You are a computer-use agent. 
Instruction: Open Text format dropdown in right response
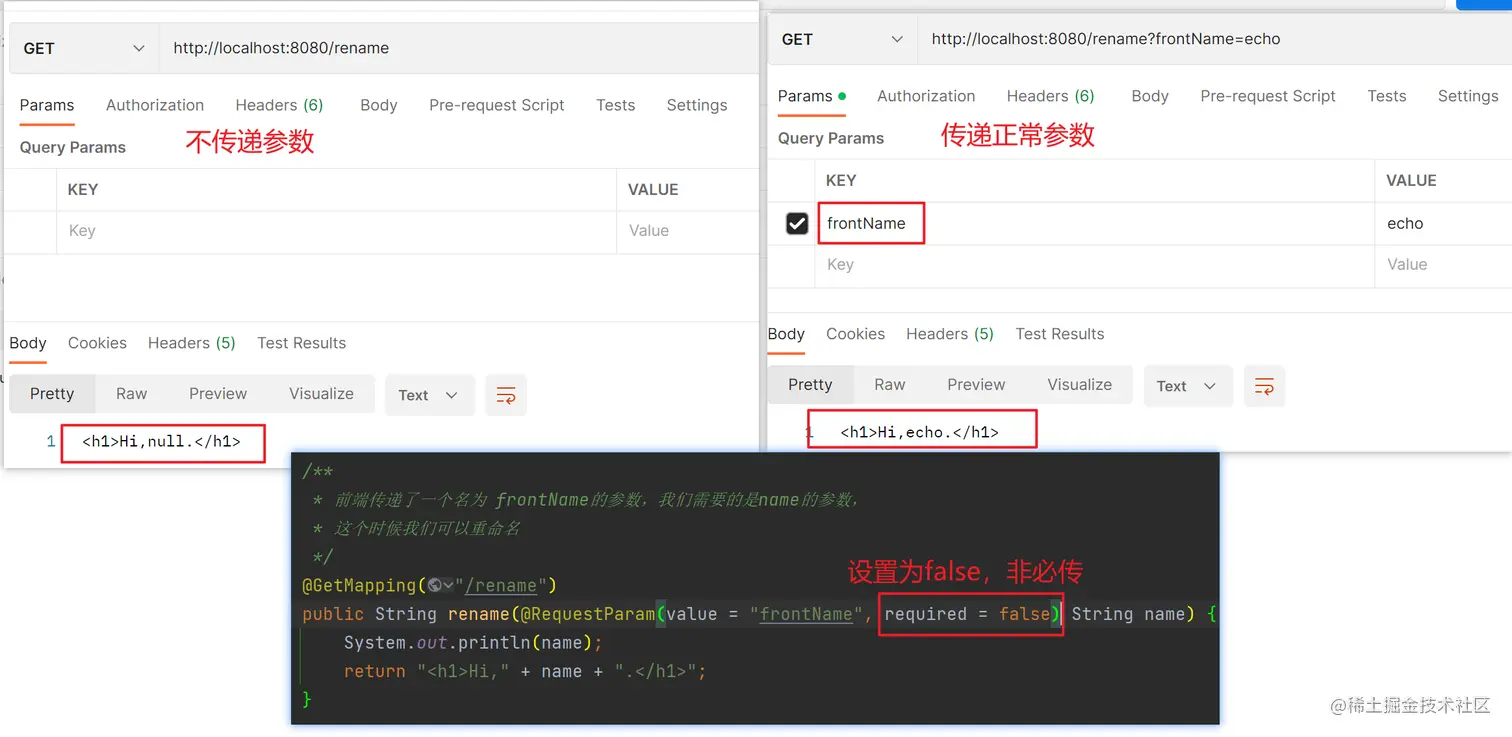point(1186,386)
